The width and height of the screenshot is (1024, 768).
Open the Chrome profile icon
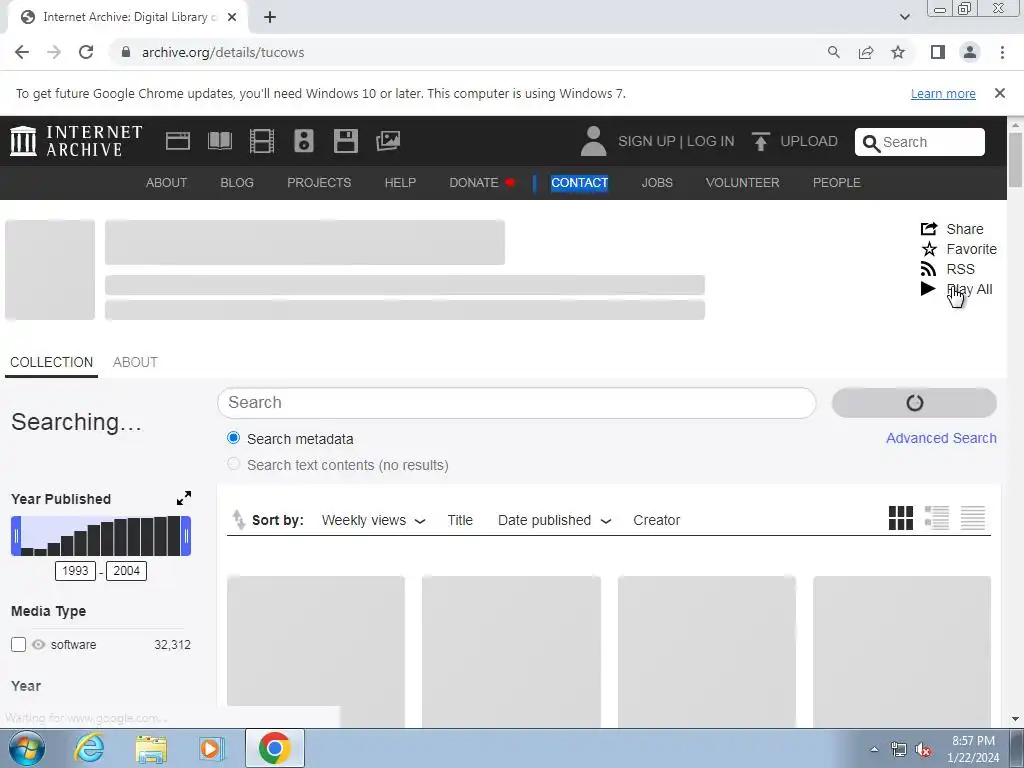click(x=970, y=52)
